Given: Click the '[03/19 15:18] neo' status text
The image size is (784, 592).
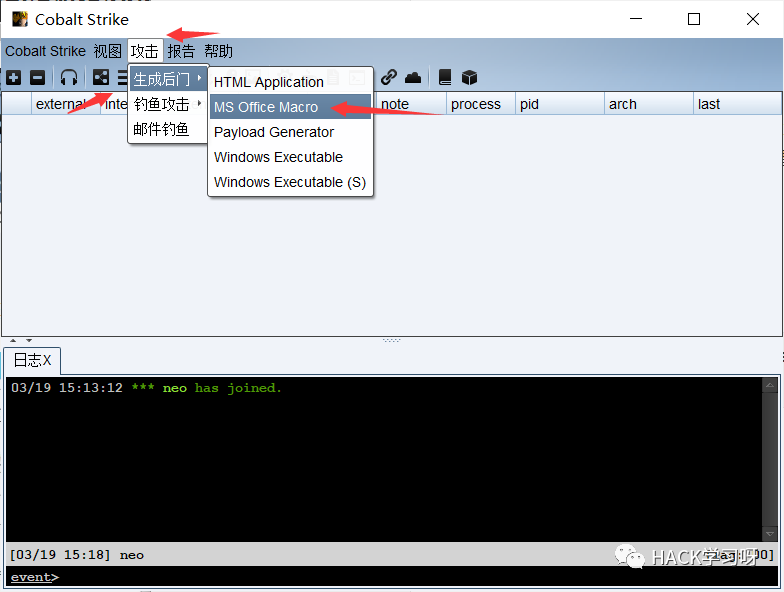Looking at the screenshot, I should (x=77, y=555).
